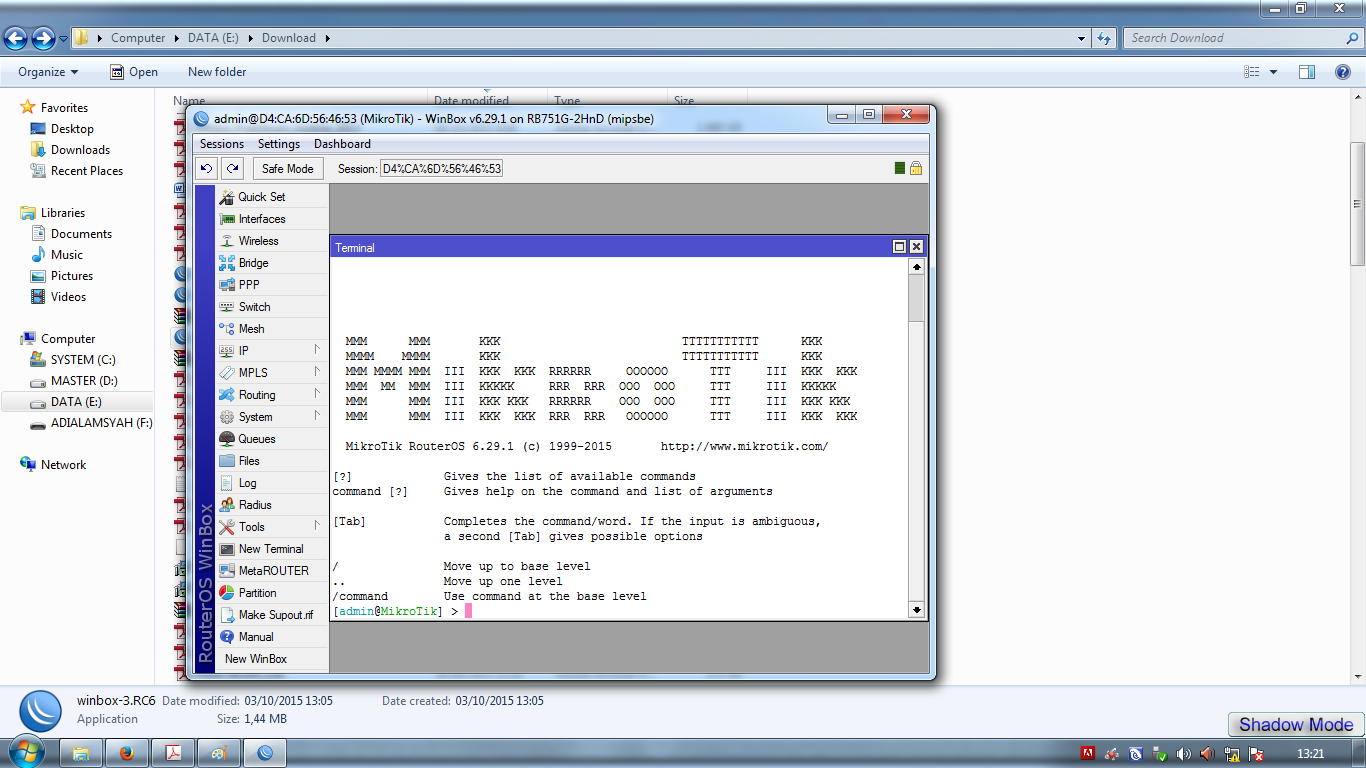Open the Dashboard menu
This screenshot has width=1366, height=768.
pyautogui.click(x=342, y=144)
